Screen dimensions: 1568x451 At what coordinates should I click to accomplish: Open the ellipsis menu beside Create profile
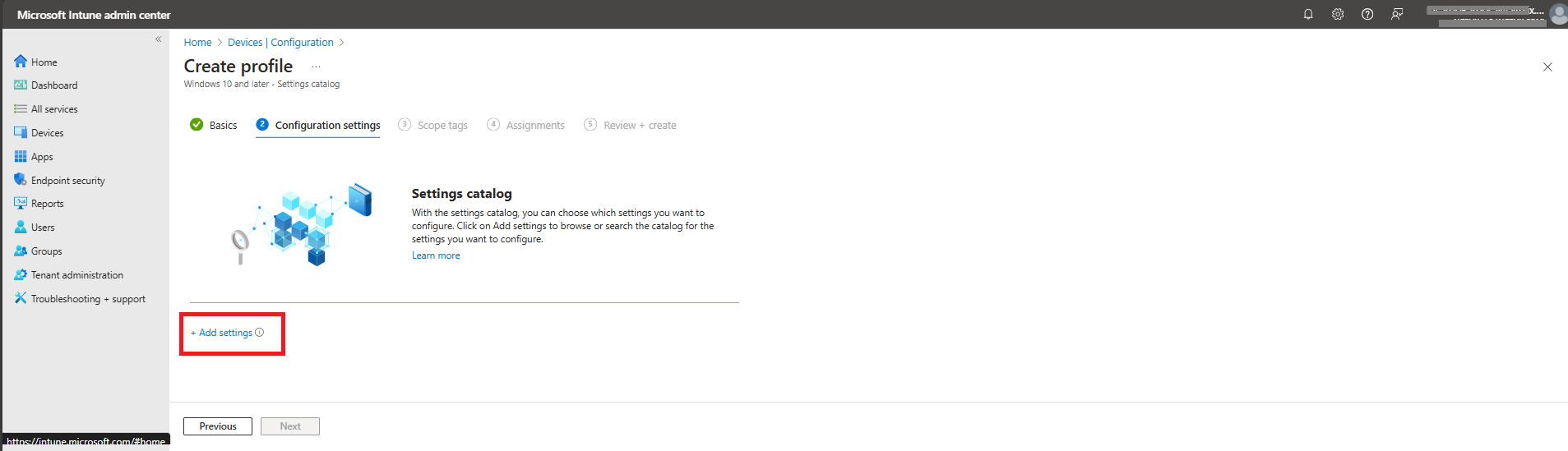[x=316, y=67]
